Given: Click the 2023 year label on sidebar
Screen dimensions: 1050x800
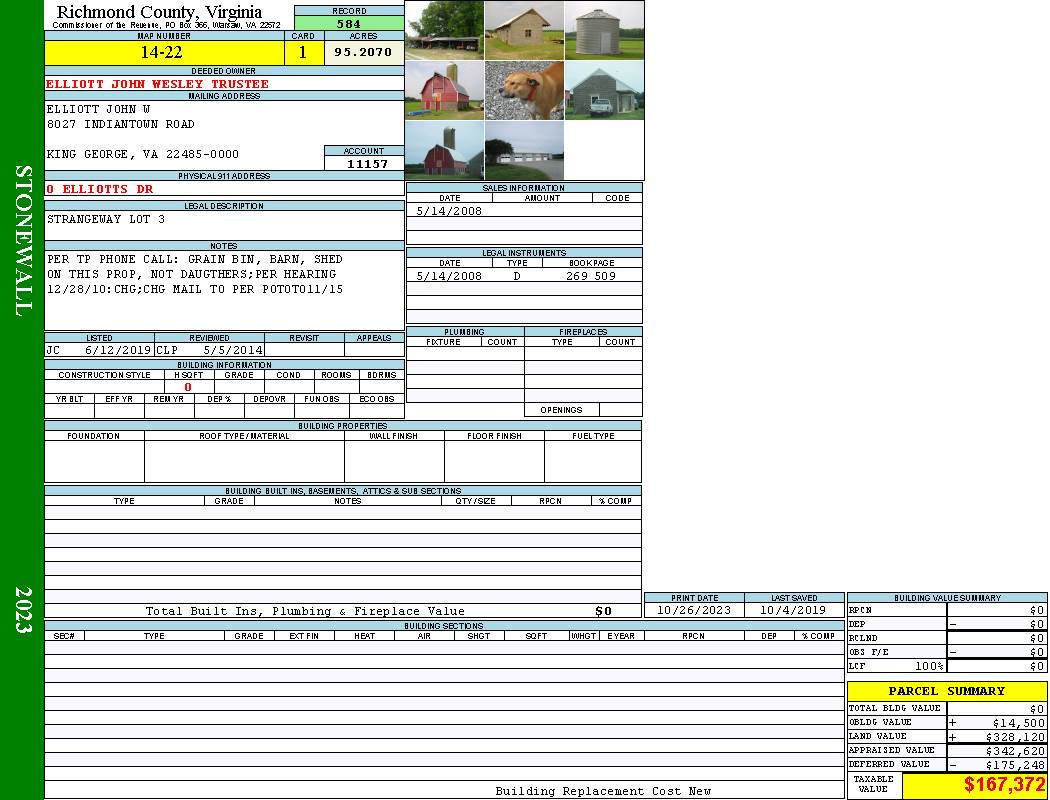Looking at the screenshot, I should (x=23, y=610).
